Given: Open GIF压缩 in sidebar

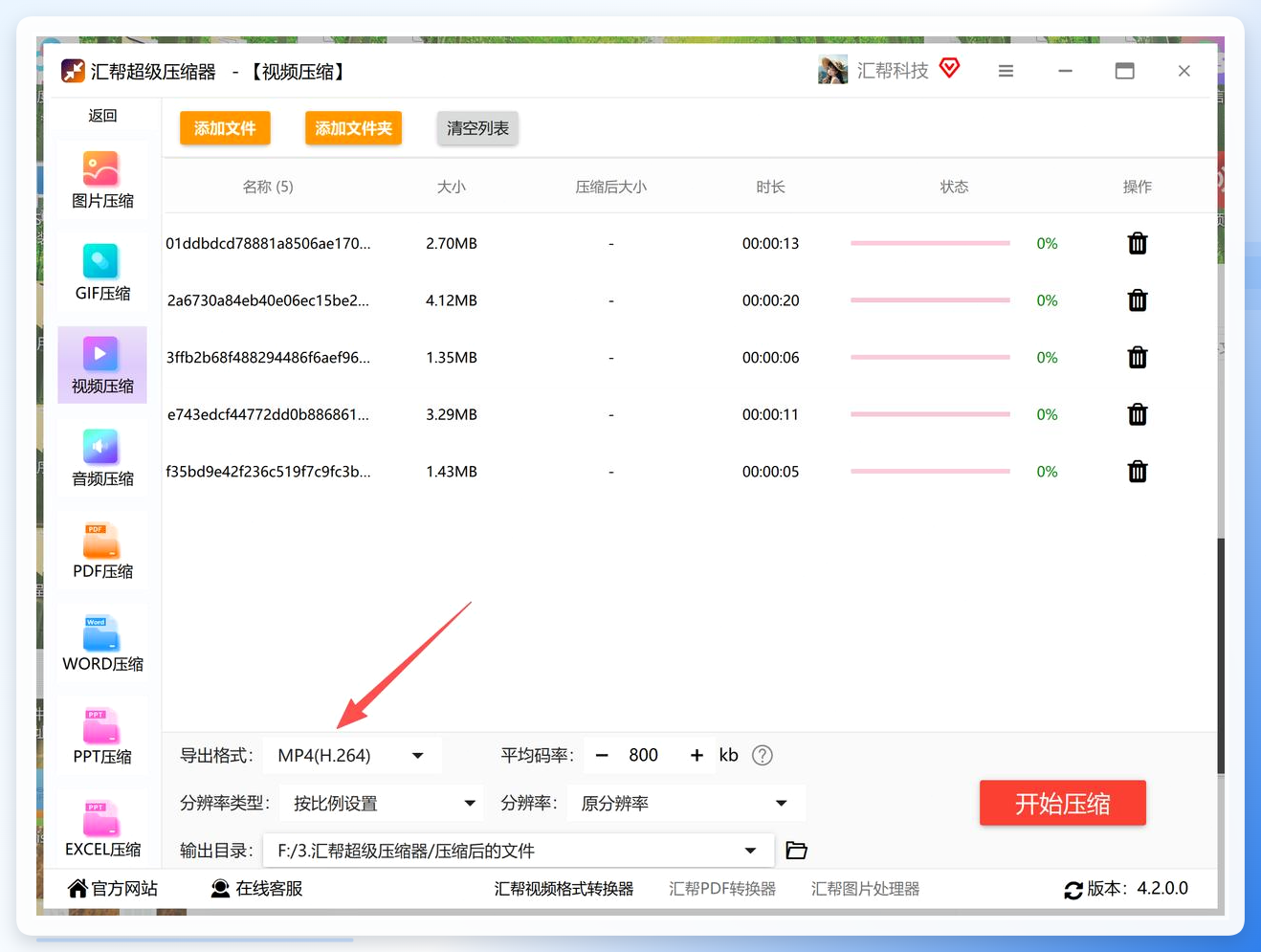Looking at the screenshot, I should (102, 274).
